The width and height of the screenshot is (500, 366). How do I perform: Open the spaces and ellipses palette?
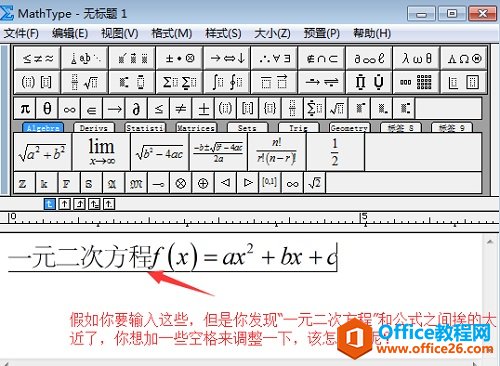[85, 59]
